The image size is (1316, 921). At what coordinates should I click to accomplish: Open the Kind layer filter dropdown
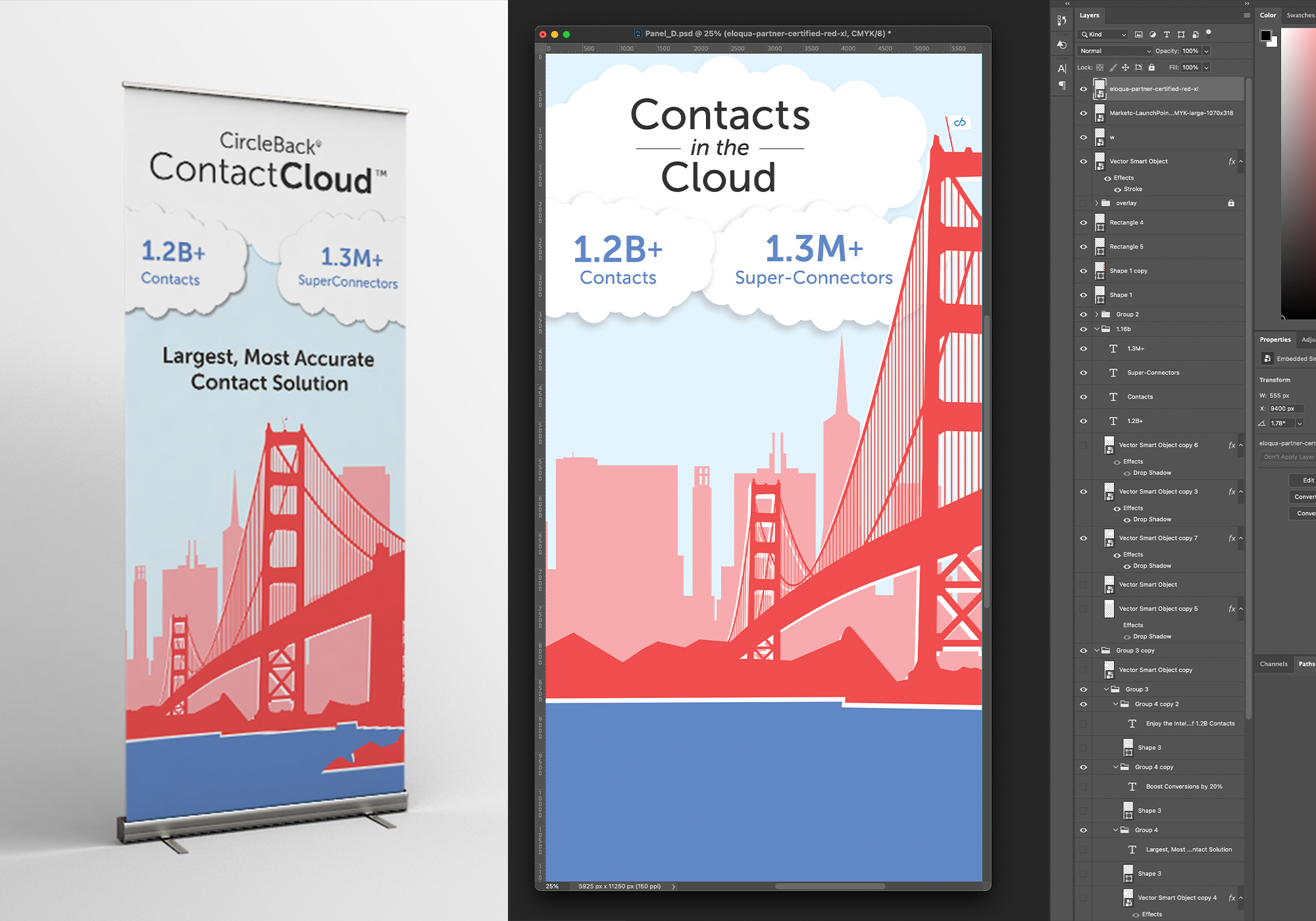point(1103,34)
